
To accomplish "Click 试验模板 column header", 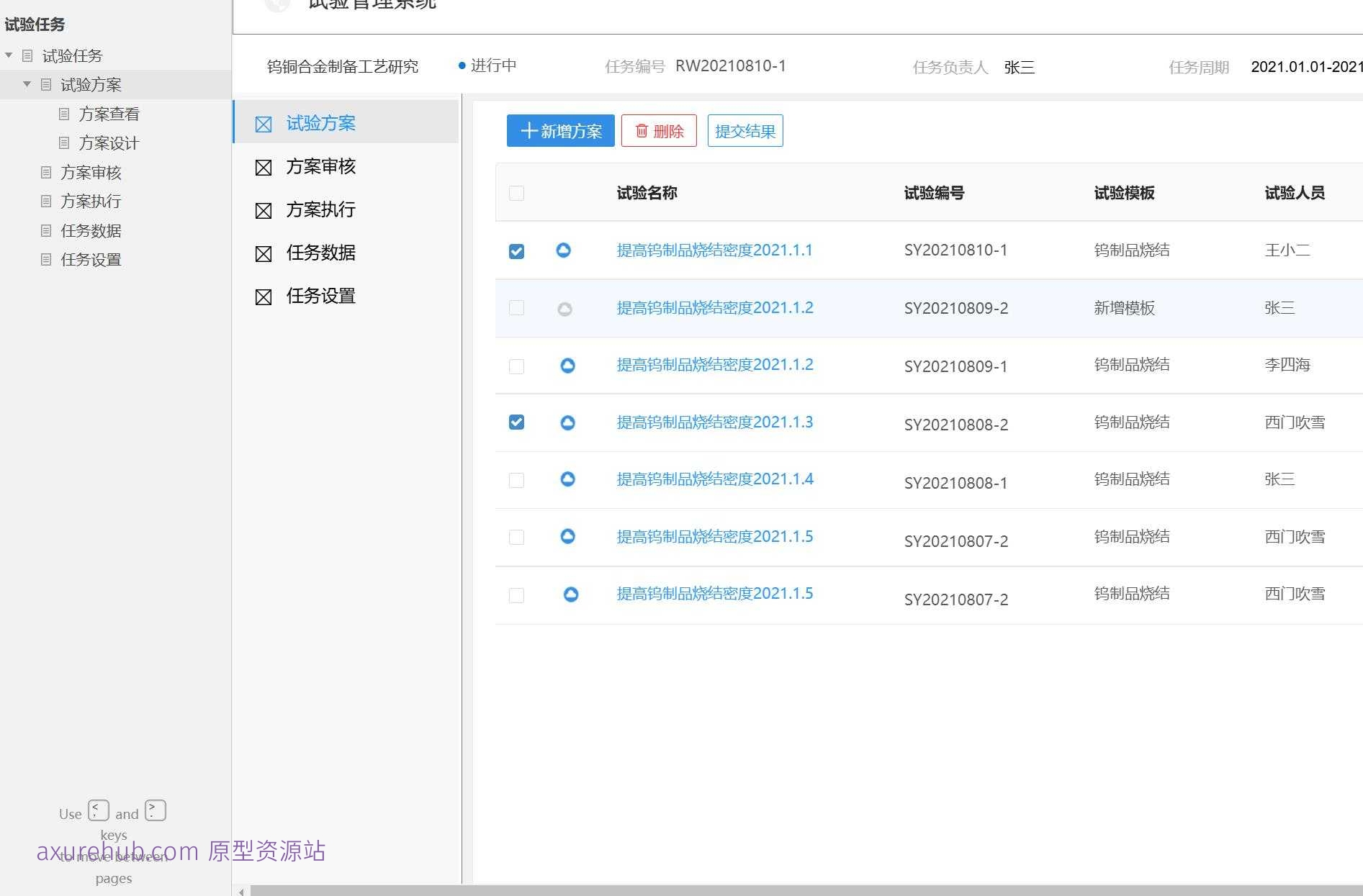I will (1124, 193).
